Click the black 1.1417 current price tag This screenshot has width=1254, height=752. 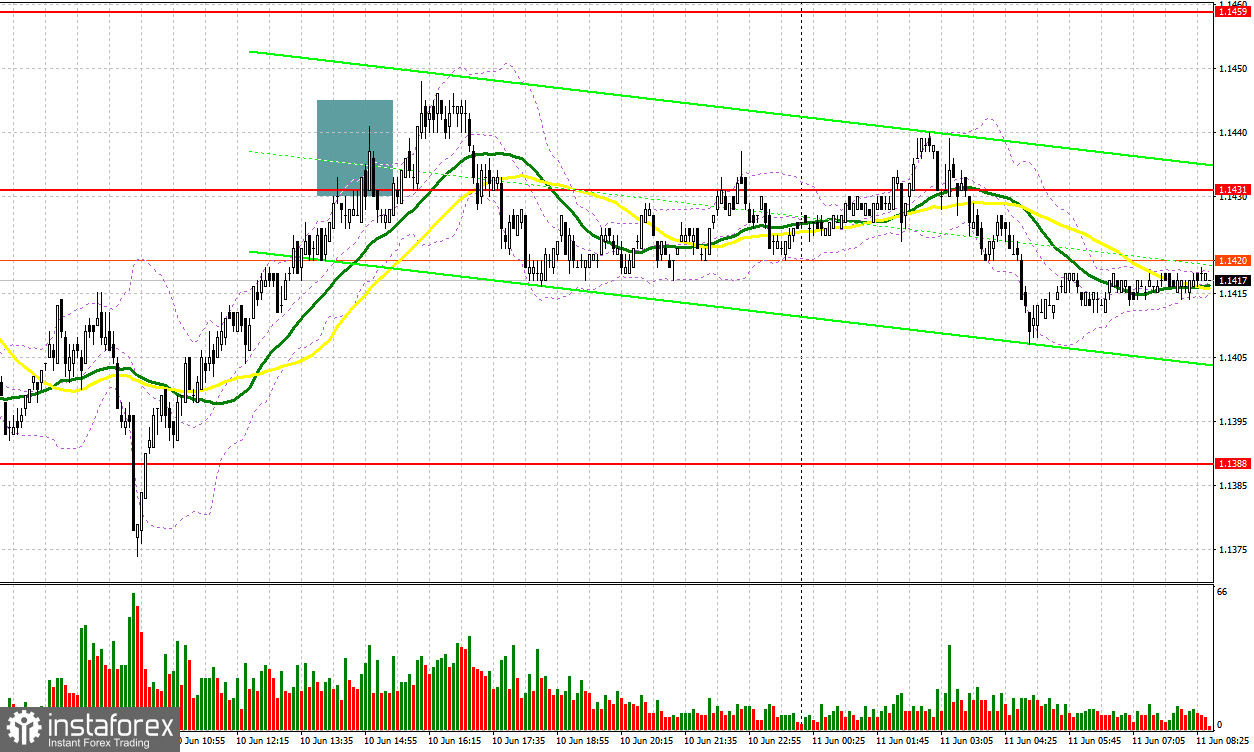tap(1229, 282)
